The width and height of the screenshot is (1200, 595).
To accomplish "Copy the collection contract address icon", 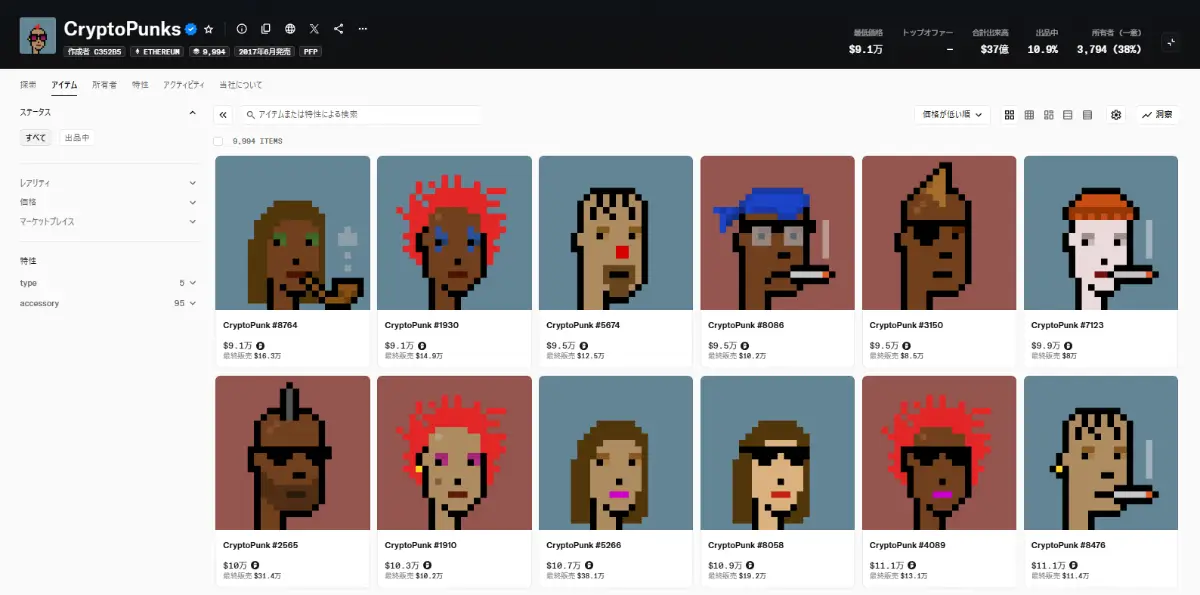I will 266,29.
